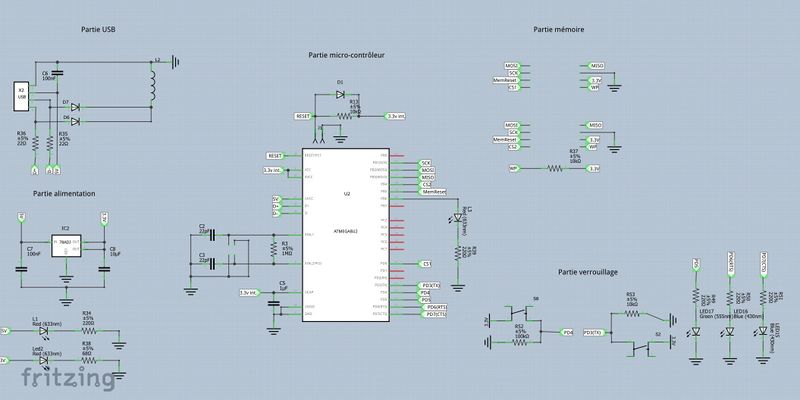Select the IC2 voltage regulator
Screen dimensions: 800x400
pyautogui.click(x=64, y=244)
